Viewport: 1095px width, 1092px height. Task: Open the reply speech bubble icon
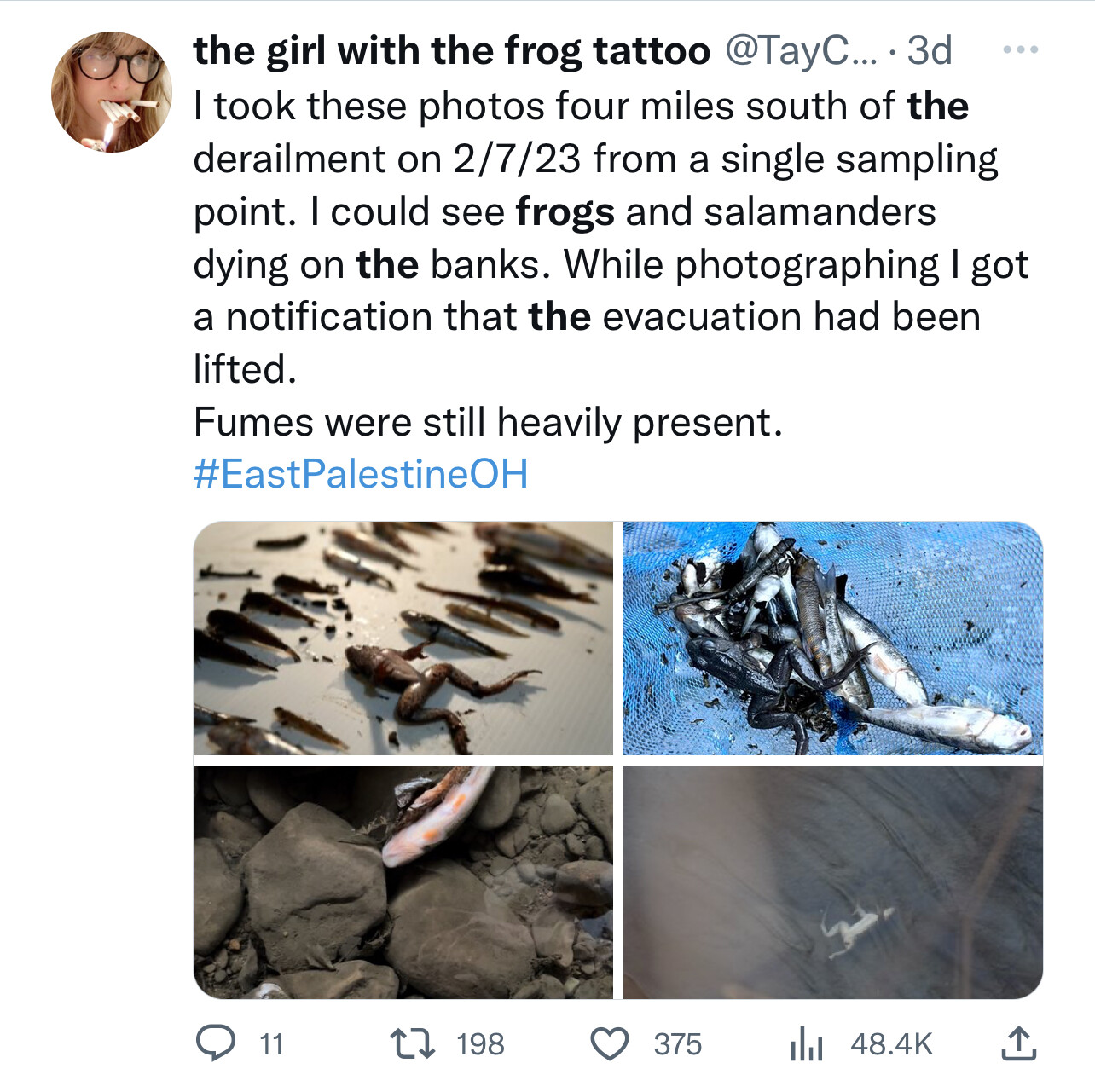[216, 1043]
